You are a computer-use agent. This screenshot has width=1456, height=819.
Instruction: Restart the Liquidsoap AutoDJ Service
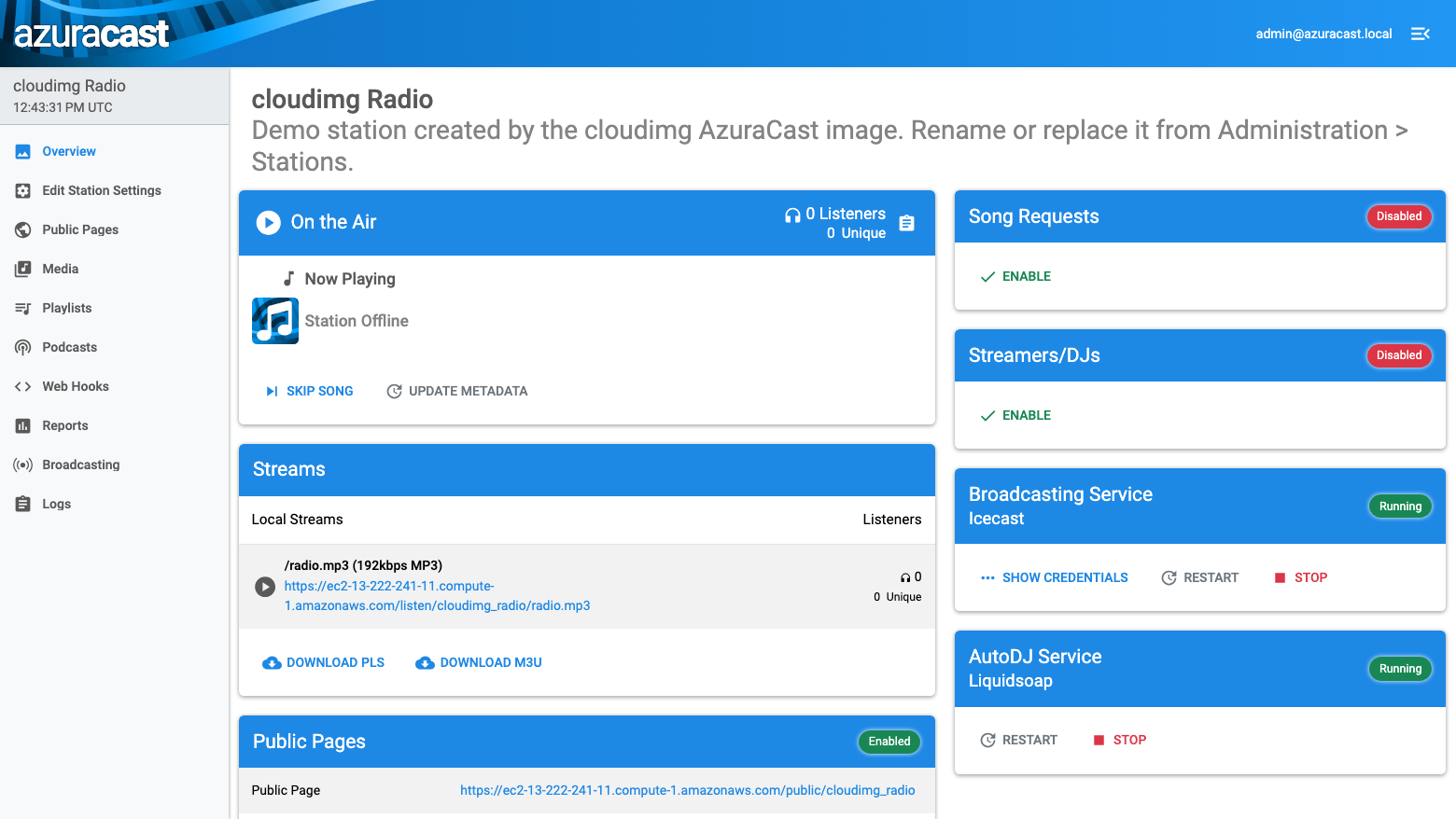point(1019,740)
